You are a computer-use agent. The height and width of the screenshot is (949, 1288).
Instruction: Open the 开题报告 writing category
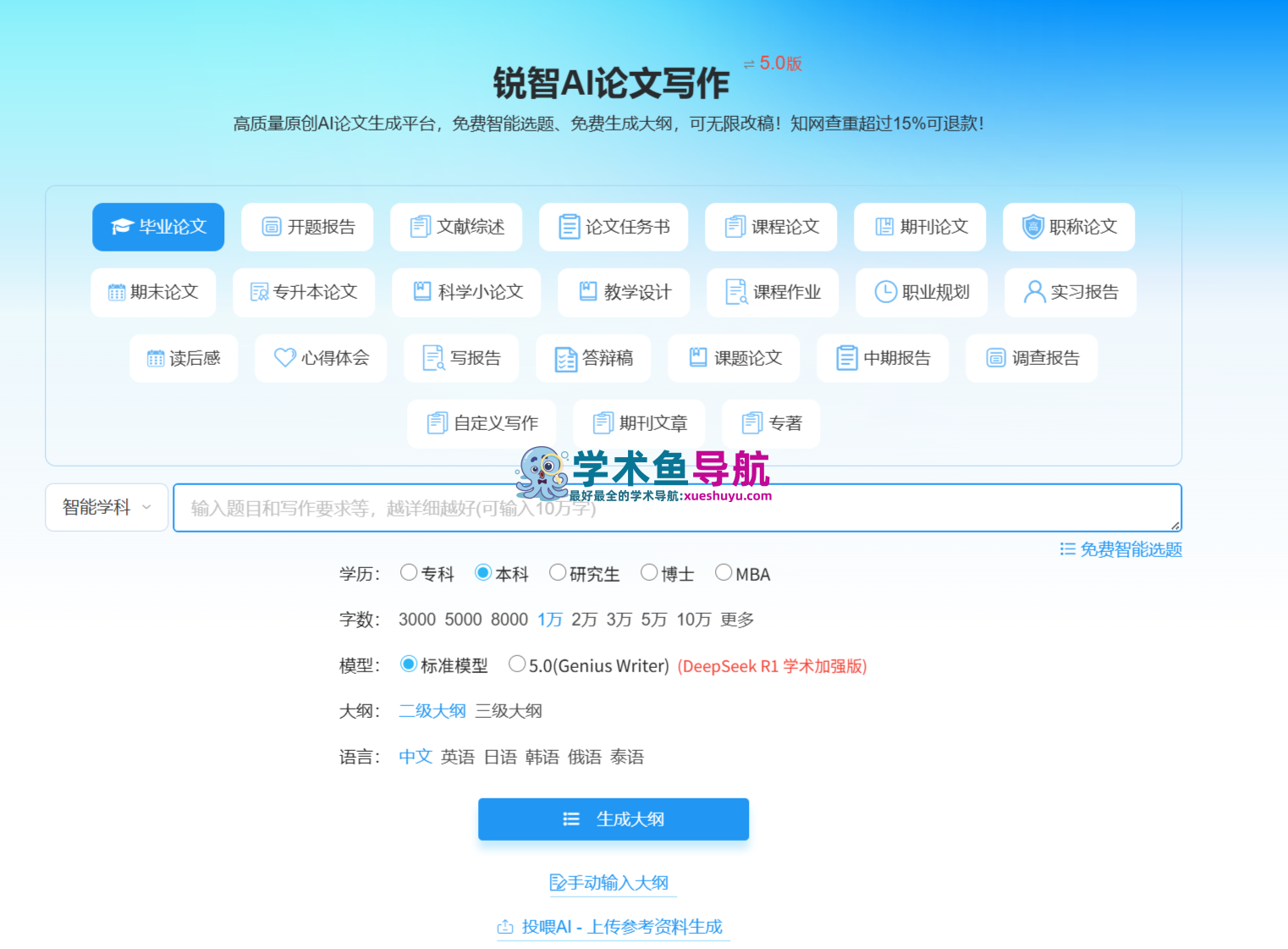tap(306, 227)
